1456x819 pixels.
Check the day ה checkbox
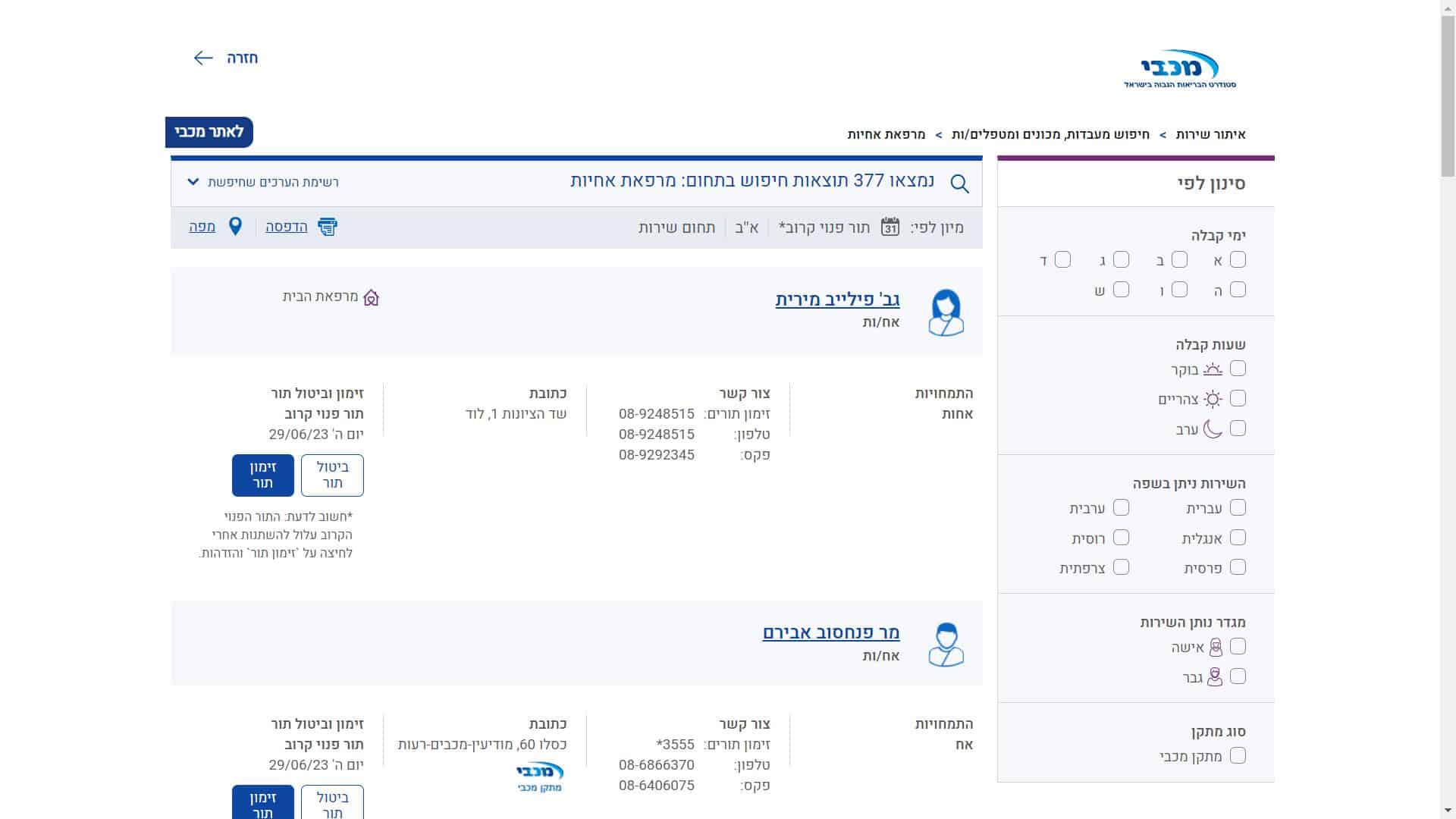point(1238,290)
